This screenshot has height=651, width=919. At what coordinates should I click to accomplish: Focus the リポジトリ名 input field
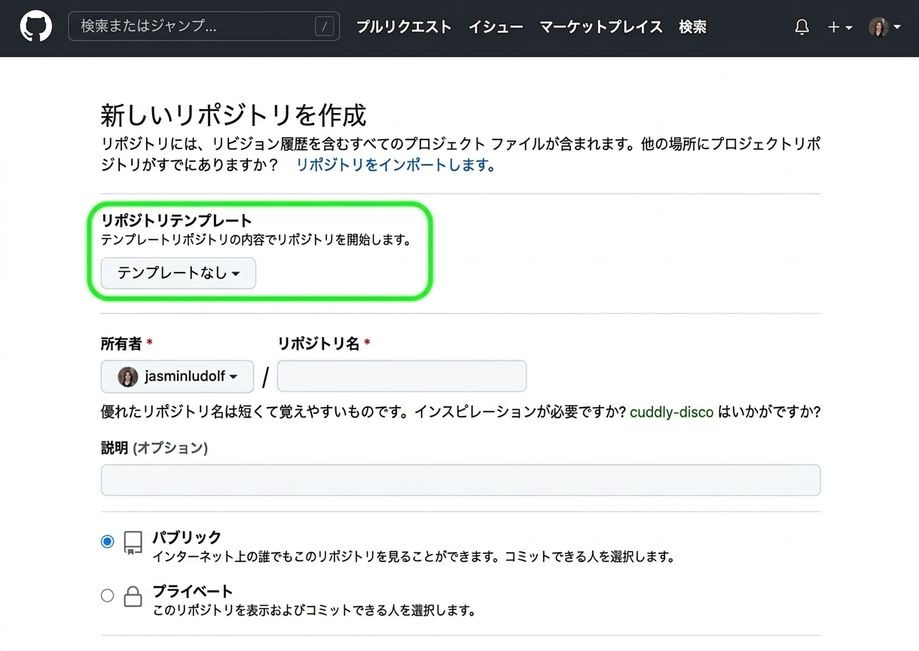click(x=401, y=376)
